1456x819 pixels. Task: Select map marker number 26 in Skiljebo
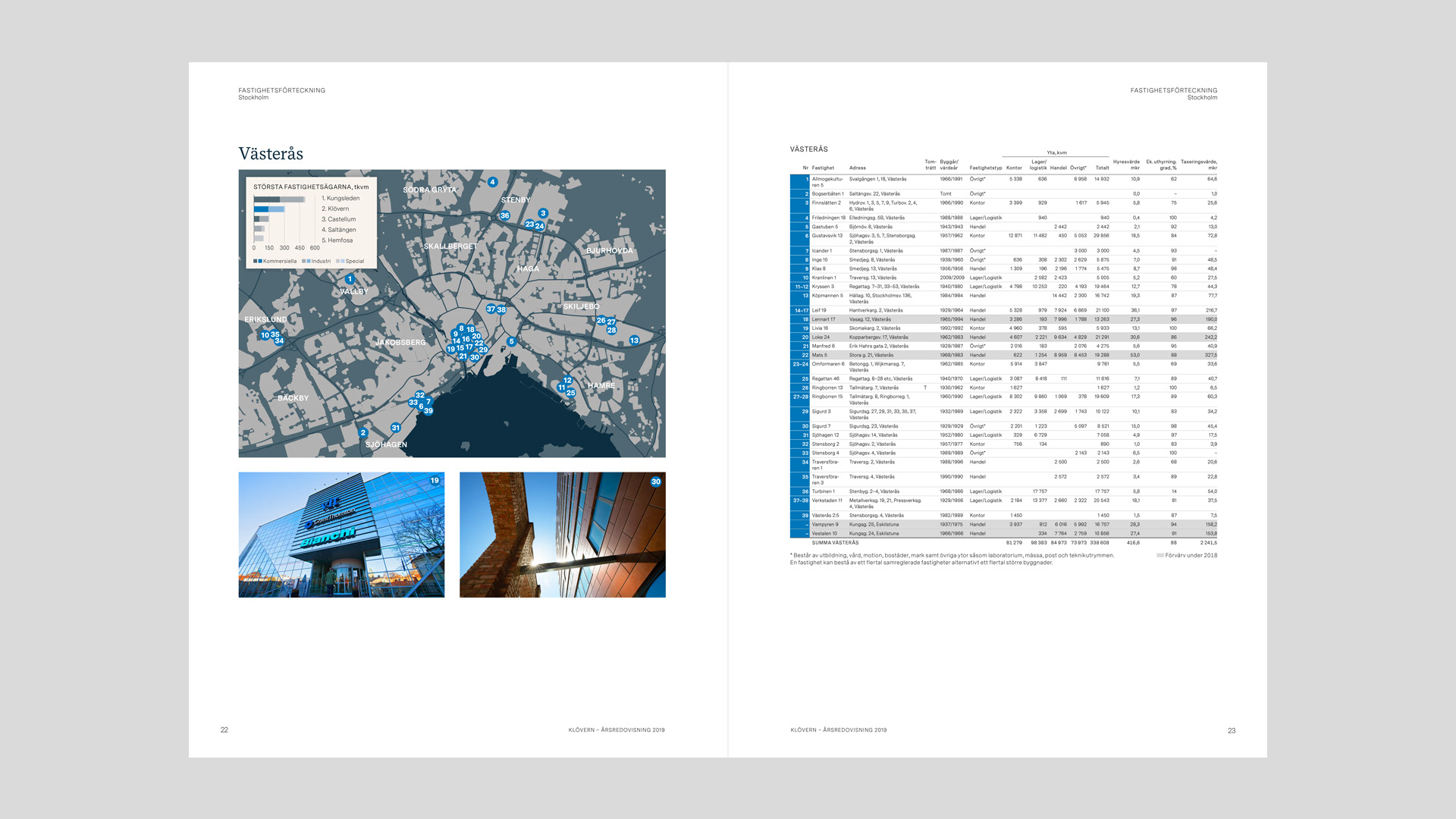click(x=601, y=320)
